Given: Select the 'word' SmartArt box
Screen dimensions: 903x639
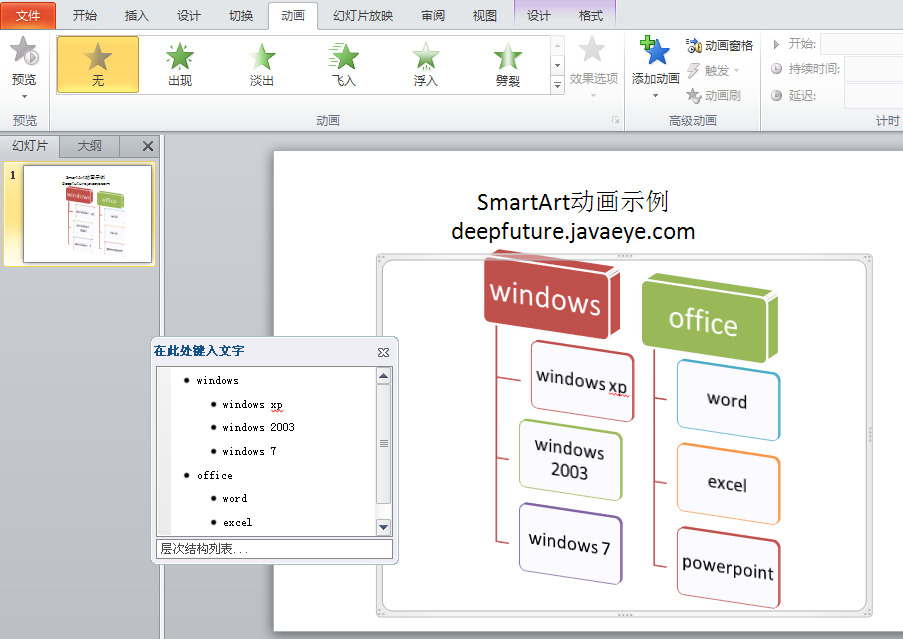Looking at the screenshot, I should coord(728,400).
